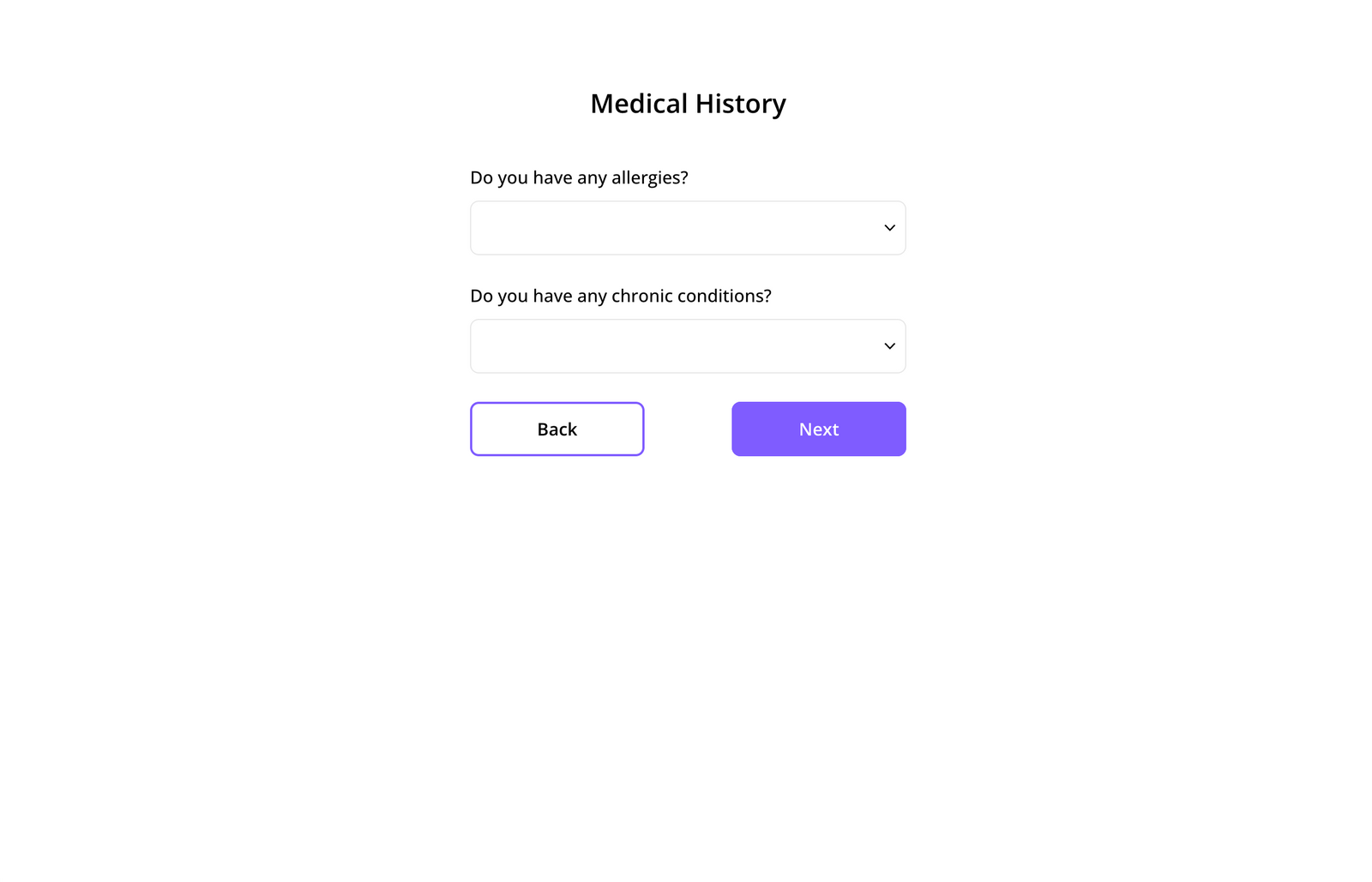Click the chevron on the chronic conditions select
The height and width of the screenshot is (882, 1372).
889,345
